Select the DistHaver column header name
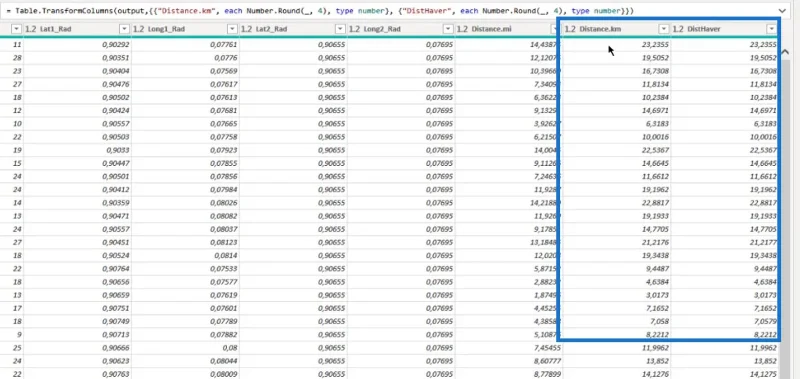This screenshot has height=379, width=800. coord(704,29)
